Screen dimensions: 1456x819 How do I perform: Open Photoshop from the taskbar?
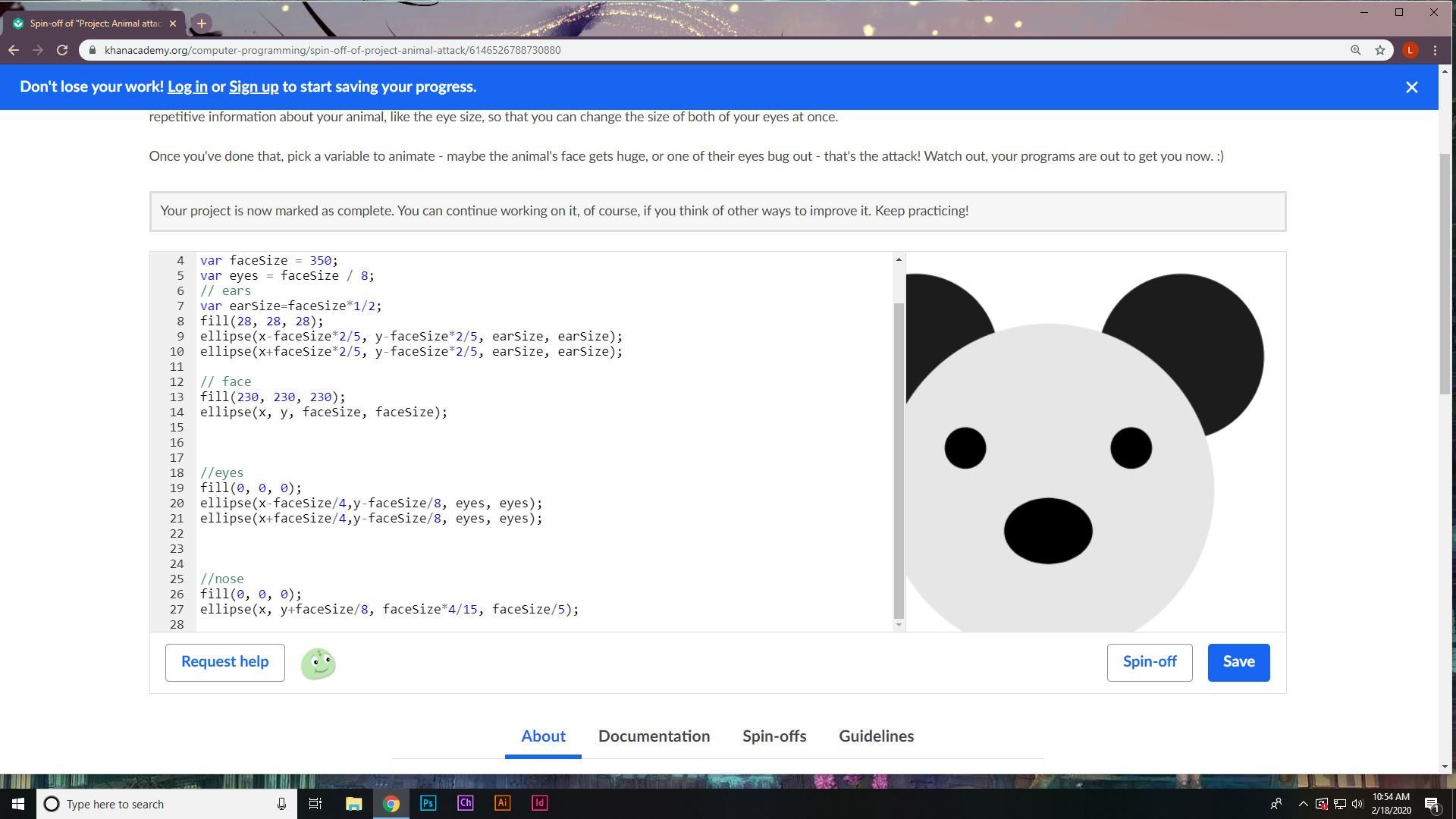[428, 803]
